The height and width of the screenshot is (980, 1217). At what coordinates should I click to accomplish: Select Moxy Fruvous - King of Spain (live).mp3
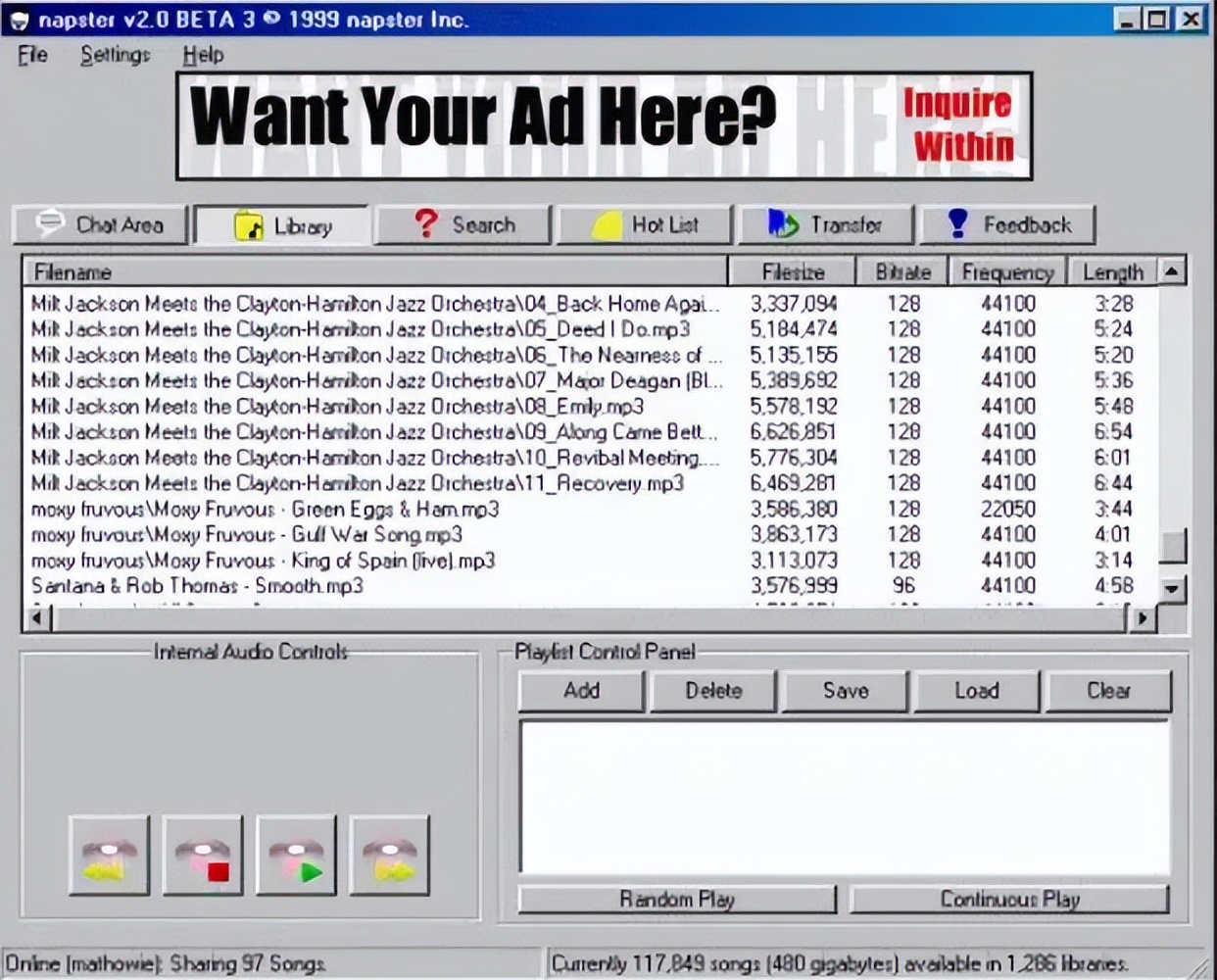590,561
